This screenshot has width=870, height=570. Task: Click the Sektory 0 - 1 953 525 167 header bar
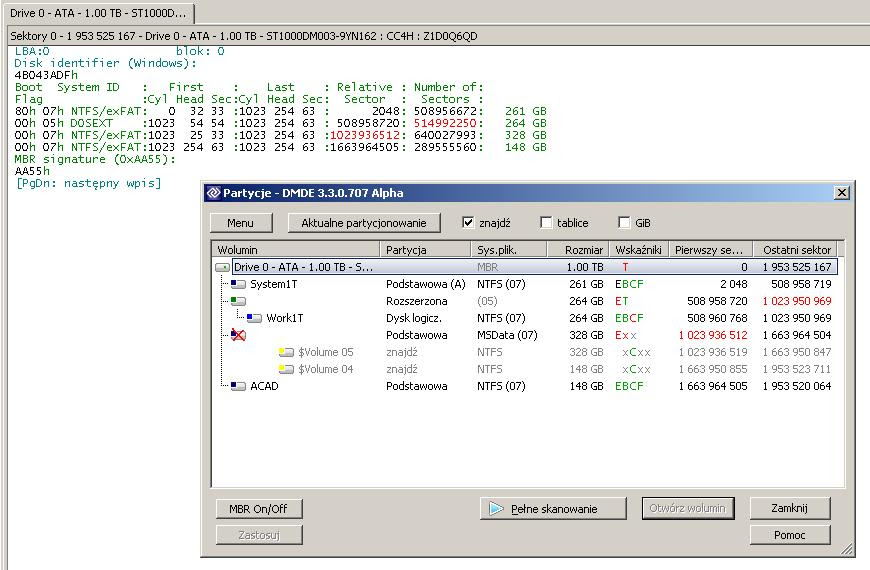[x=437, y=36]
